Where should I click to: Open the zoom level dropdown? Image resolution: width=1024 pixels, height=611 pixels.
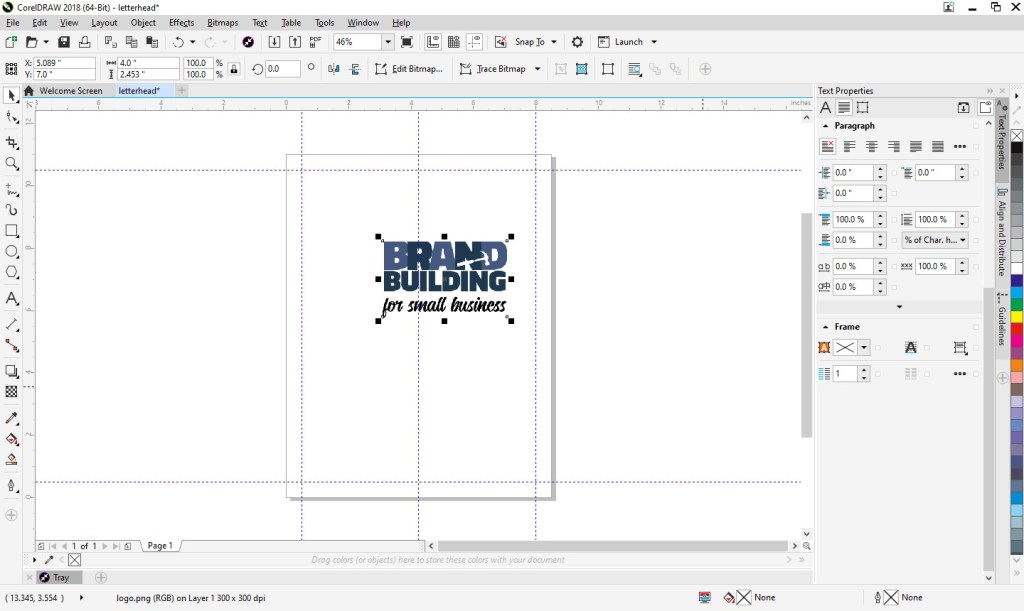pyautogui.click(x=388, y=42)
